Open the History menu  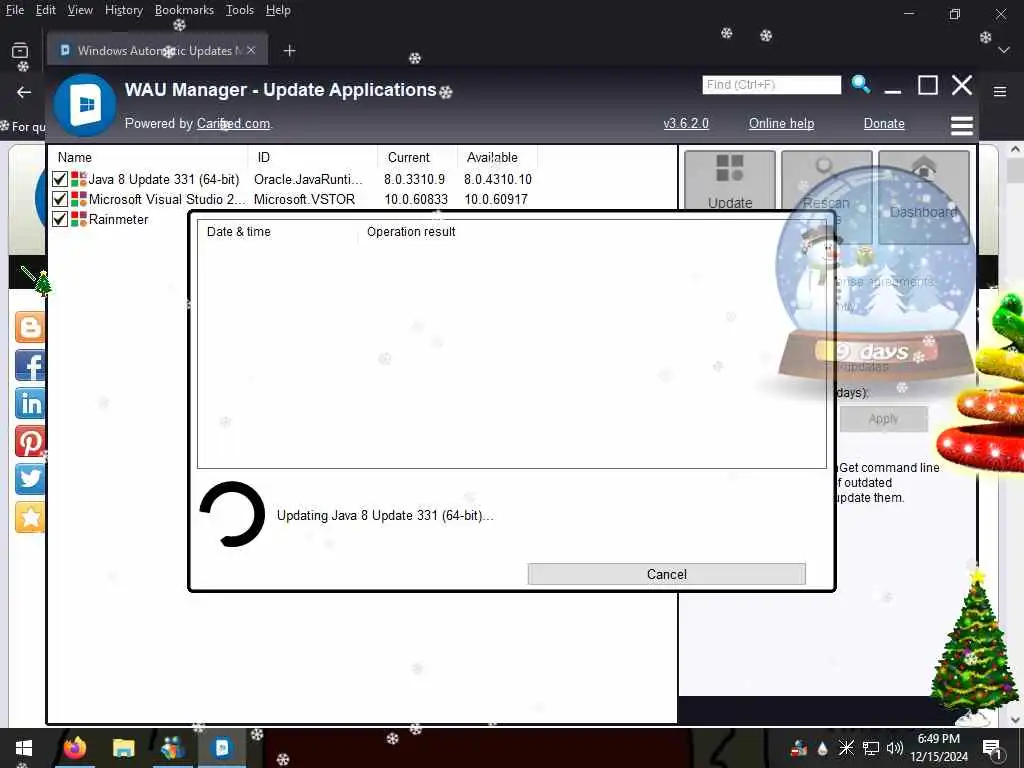pos(123,10)
